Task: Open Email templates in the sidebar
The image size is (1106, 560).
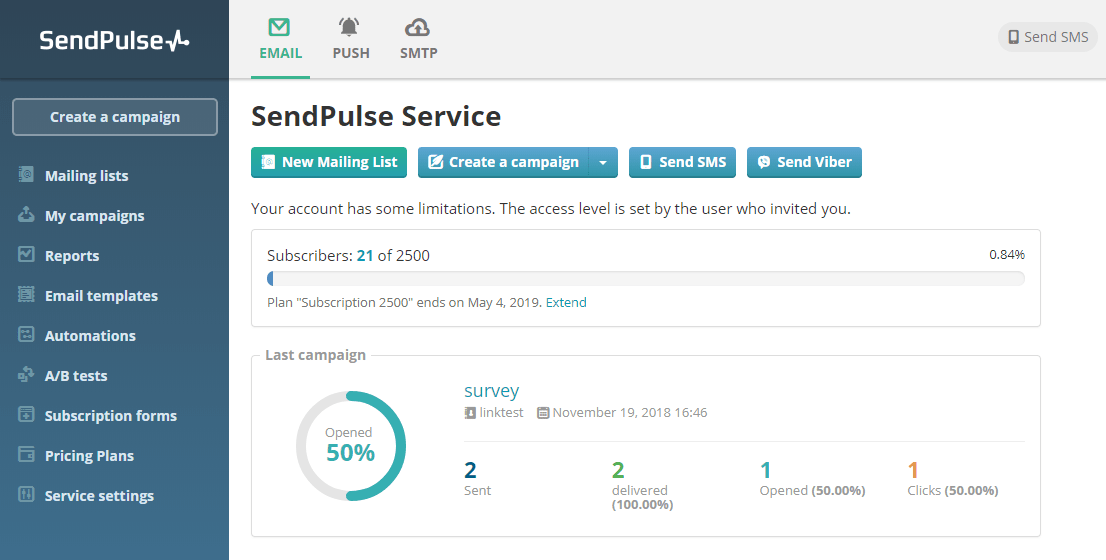Action: tap(102, 296)
